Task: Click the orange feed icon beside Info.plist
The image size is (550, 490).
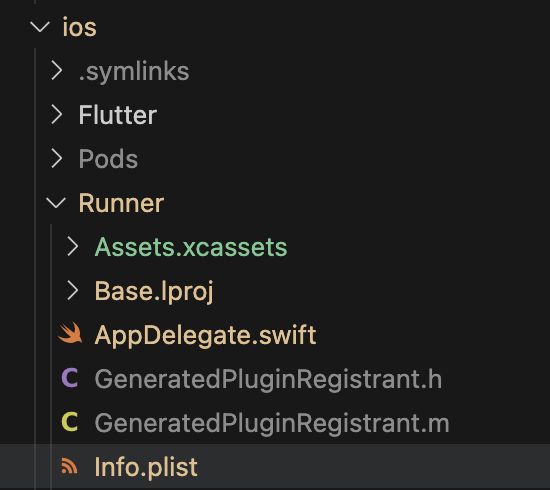Action: 69,466
